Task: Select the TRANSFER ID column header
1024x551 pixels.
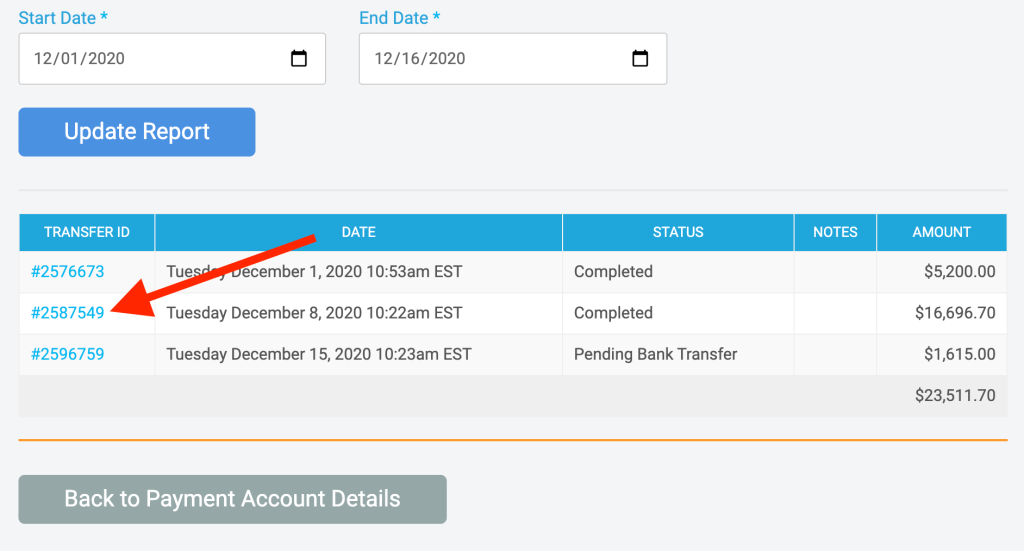Action: click(87, 232)
